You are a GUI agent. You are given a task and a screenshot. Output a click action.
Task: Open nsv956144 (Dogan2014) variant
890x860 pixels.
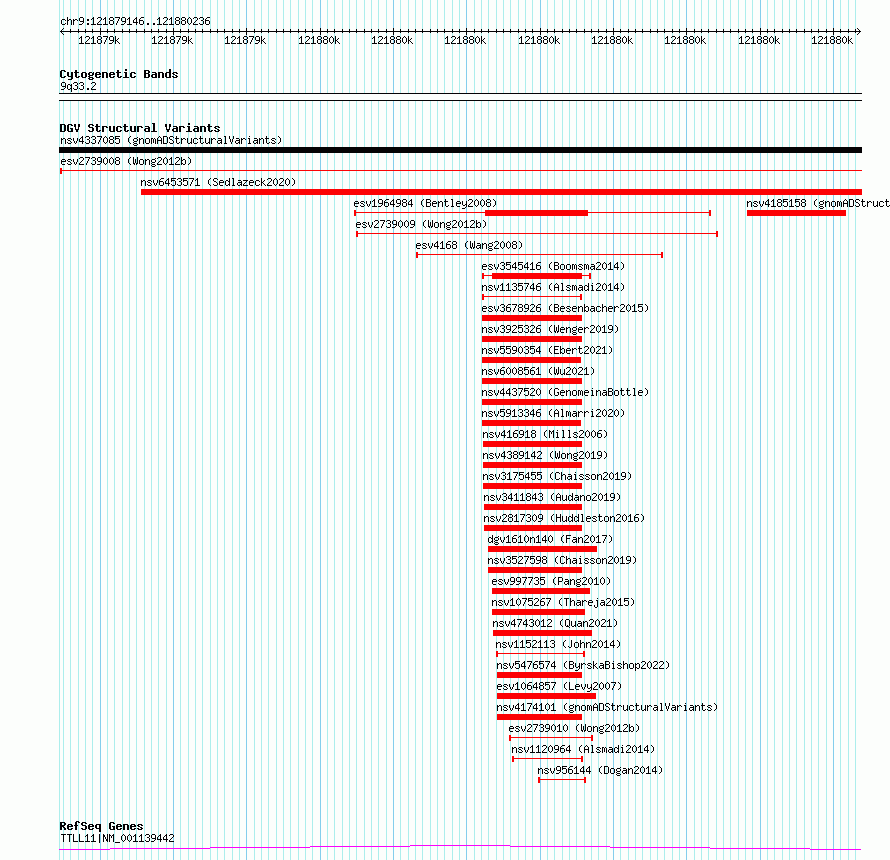coord(600,770)
